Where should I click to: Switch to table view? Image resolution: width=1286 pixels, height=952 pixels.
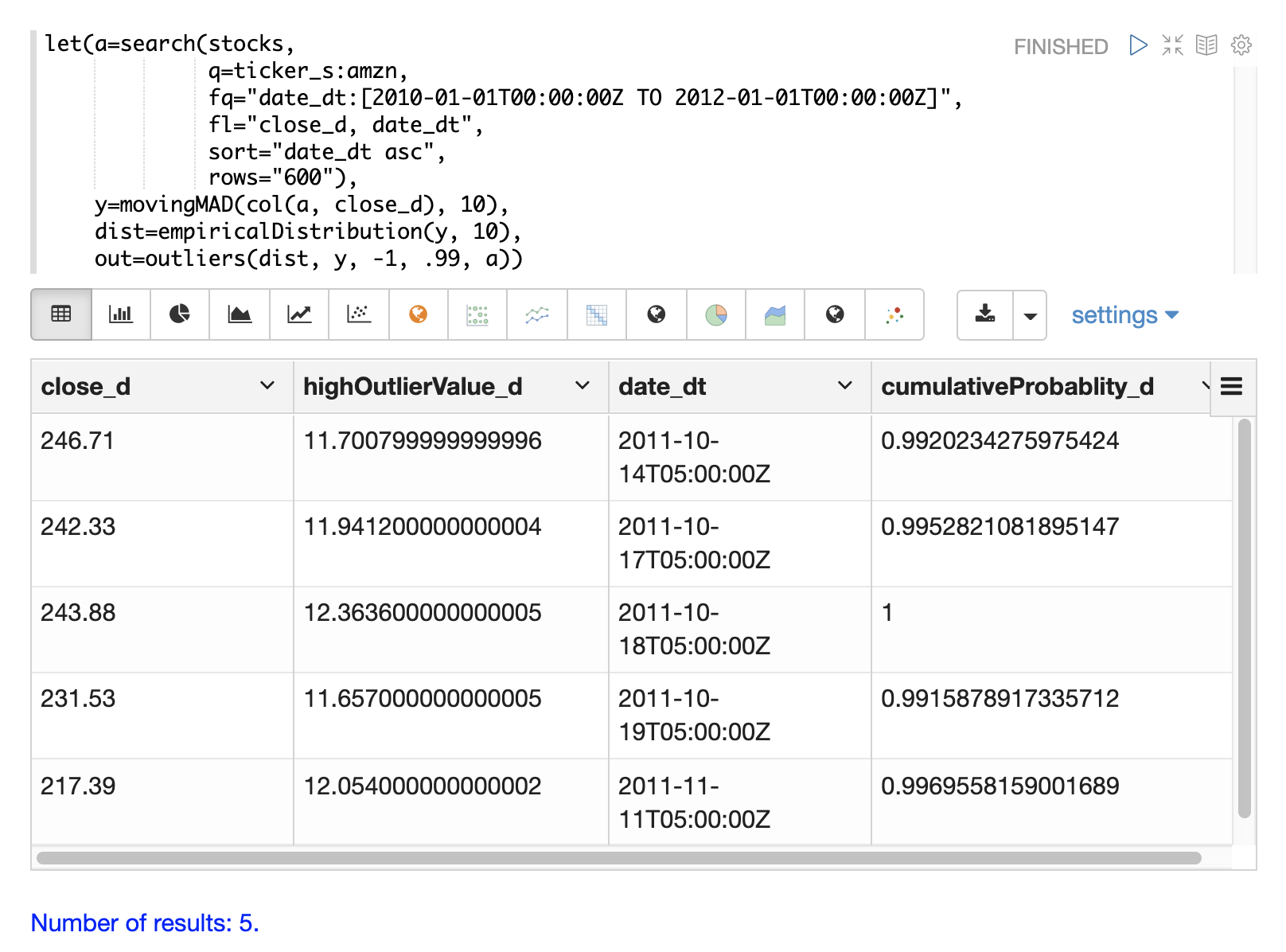tap(61, 314)
